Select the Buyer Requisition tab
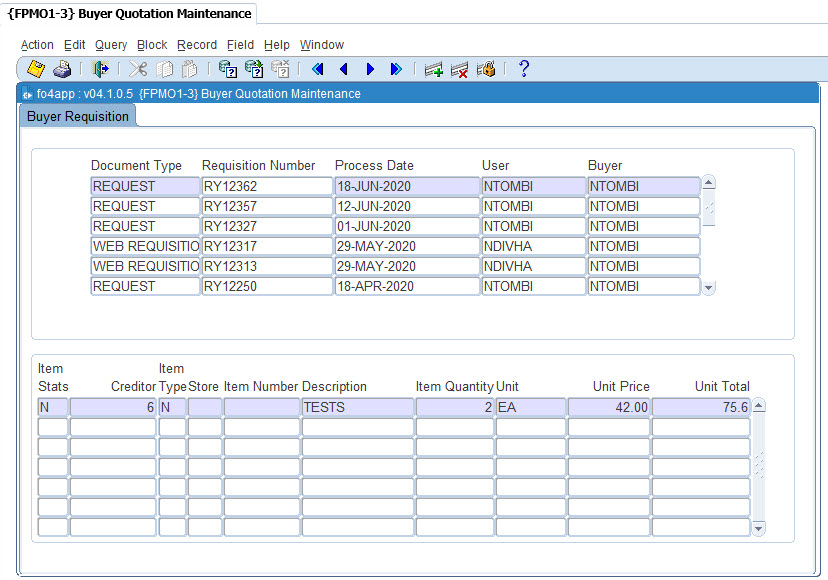Image resolution: width=828 pixels, height=580 pixels. click(x=78, y=117)
